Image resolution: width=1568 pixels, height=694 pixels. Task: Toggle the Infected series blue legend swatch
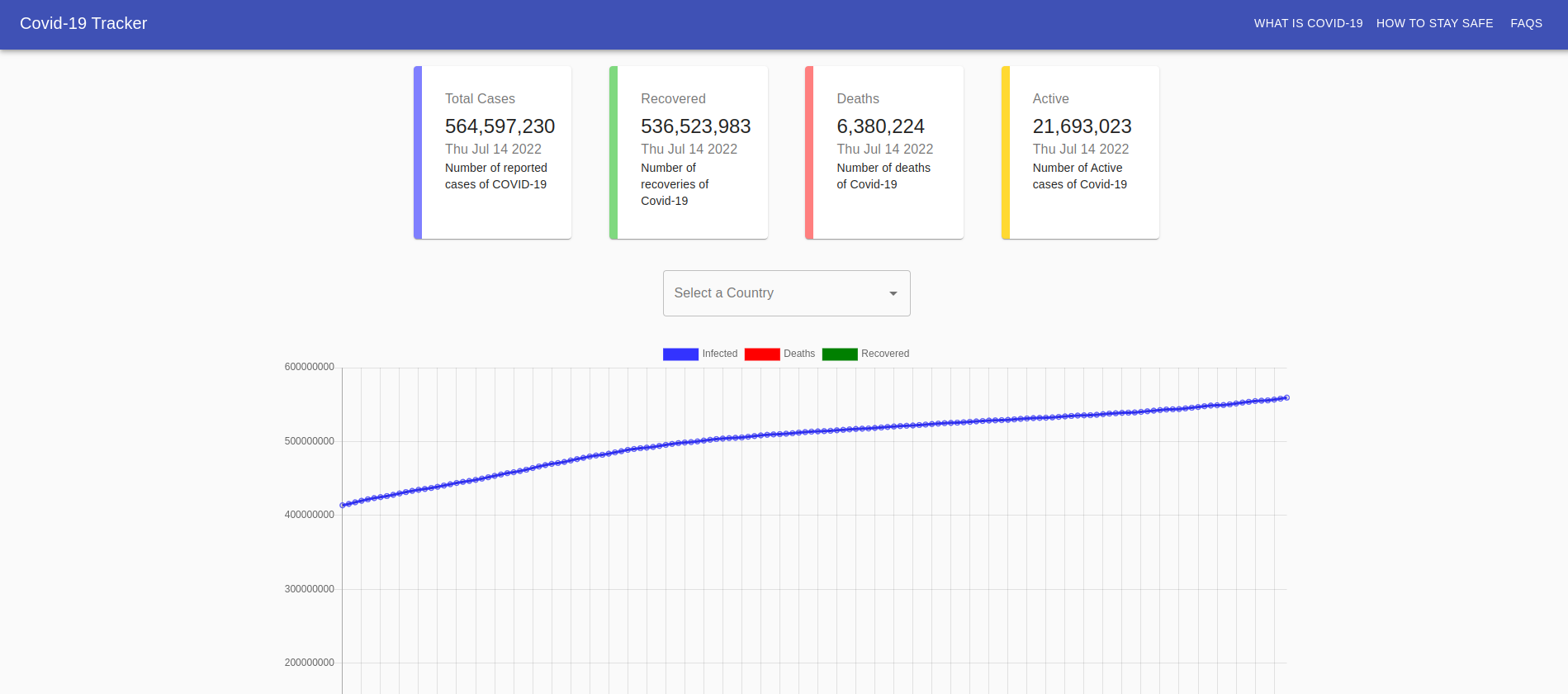coord(680,354)
